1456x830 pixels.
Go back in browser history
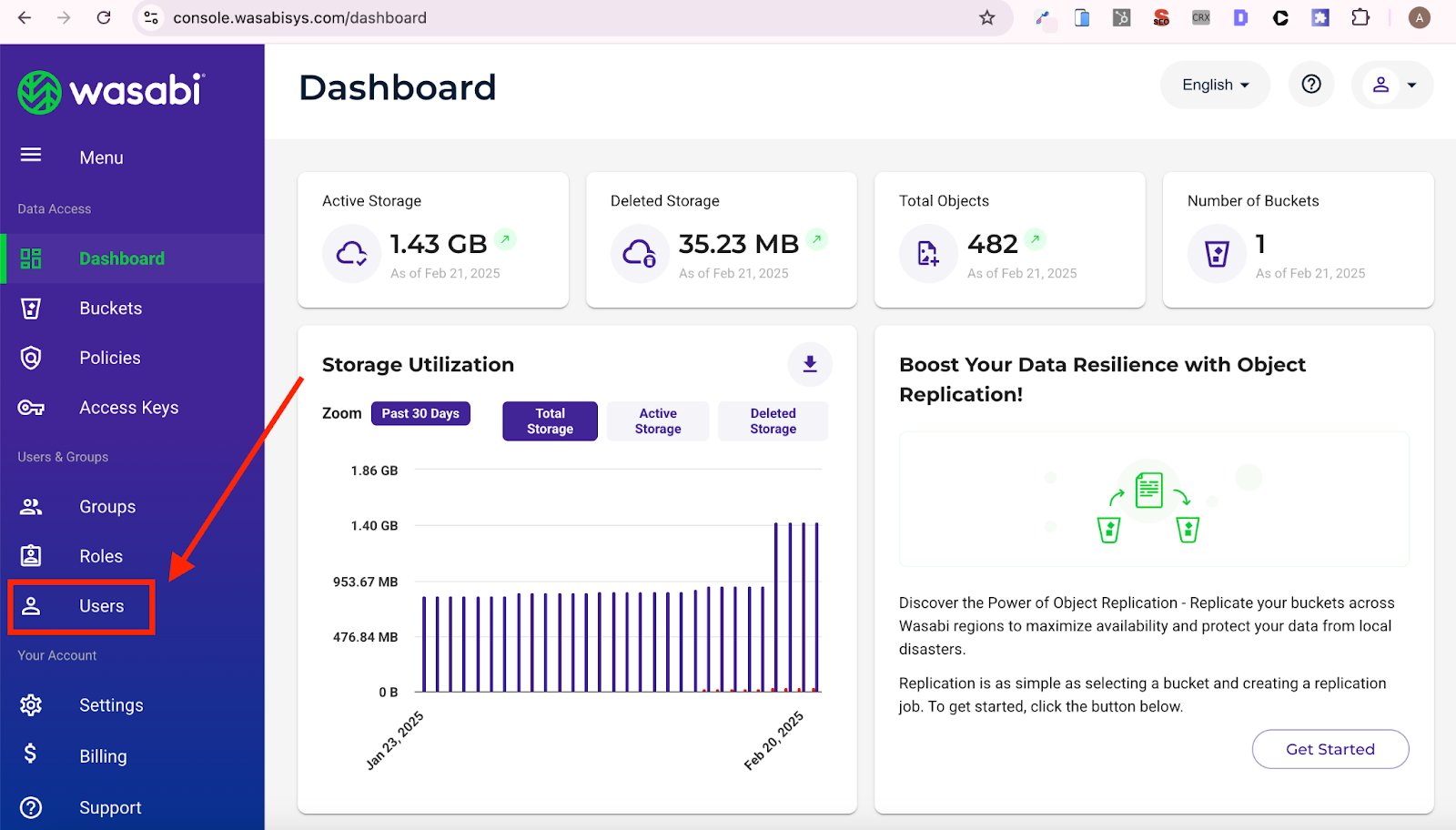(x=25, y=17)
